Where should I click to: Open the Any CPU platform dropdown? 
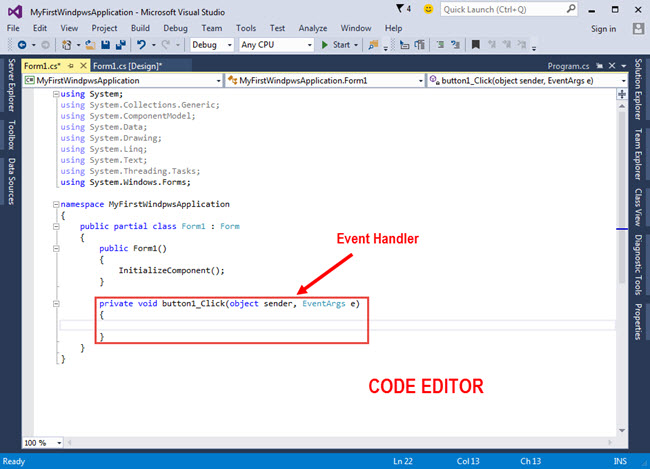click(276, 45)
